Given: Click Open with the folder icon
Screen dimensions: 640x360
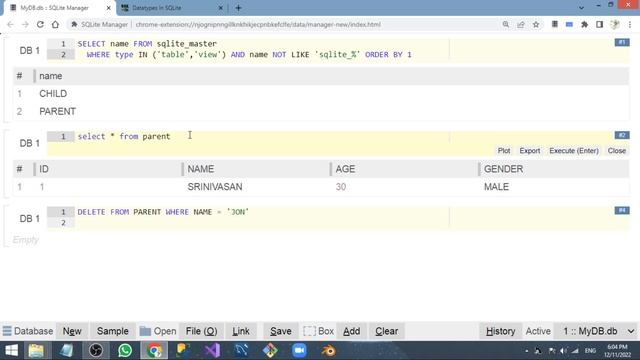Looking at the screenshot, I should [x=158, y=331].
